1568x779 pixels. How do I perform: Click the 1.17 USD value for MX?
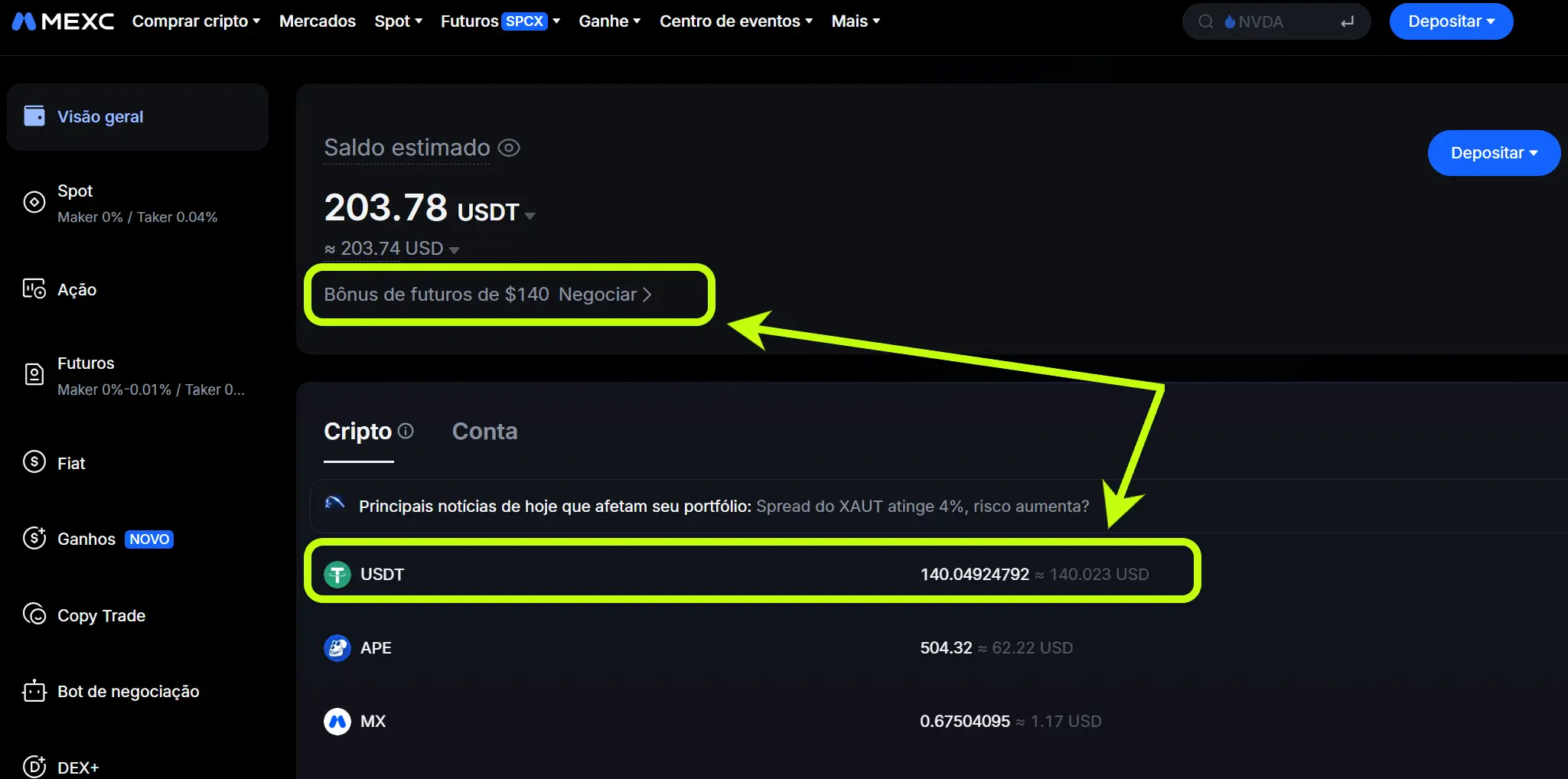click(x=1066, y=721)
